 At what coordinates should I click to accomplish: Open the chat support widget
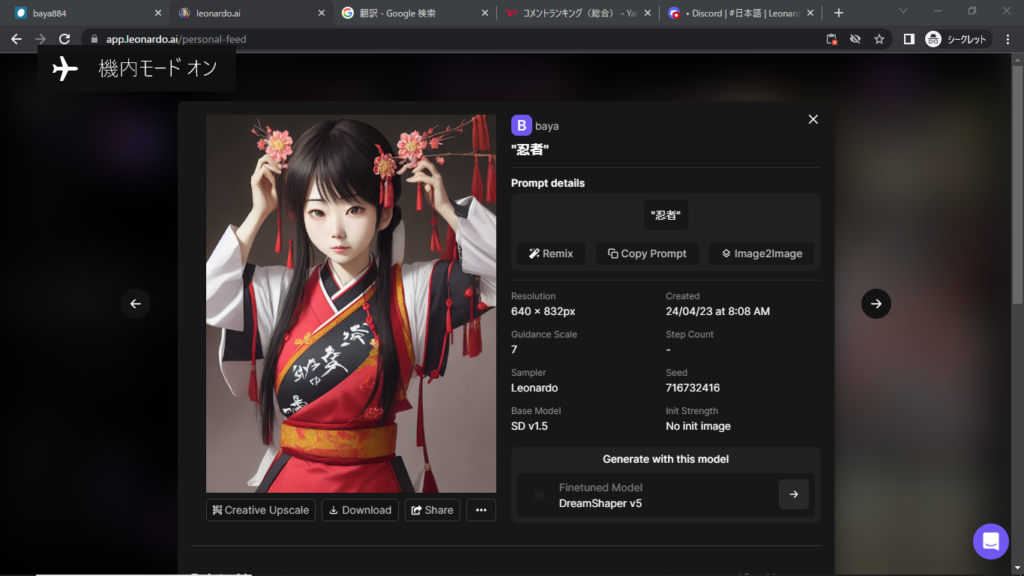click(x=990, y=541)
